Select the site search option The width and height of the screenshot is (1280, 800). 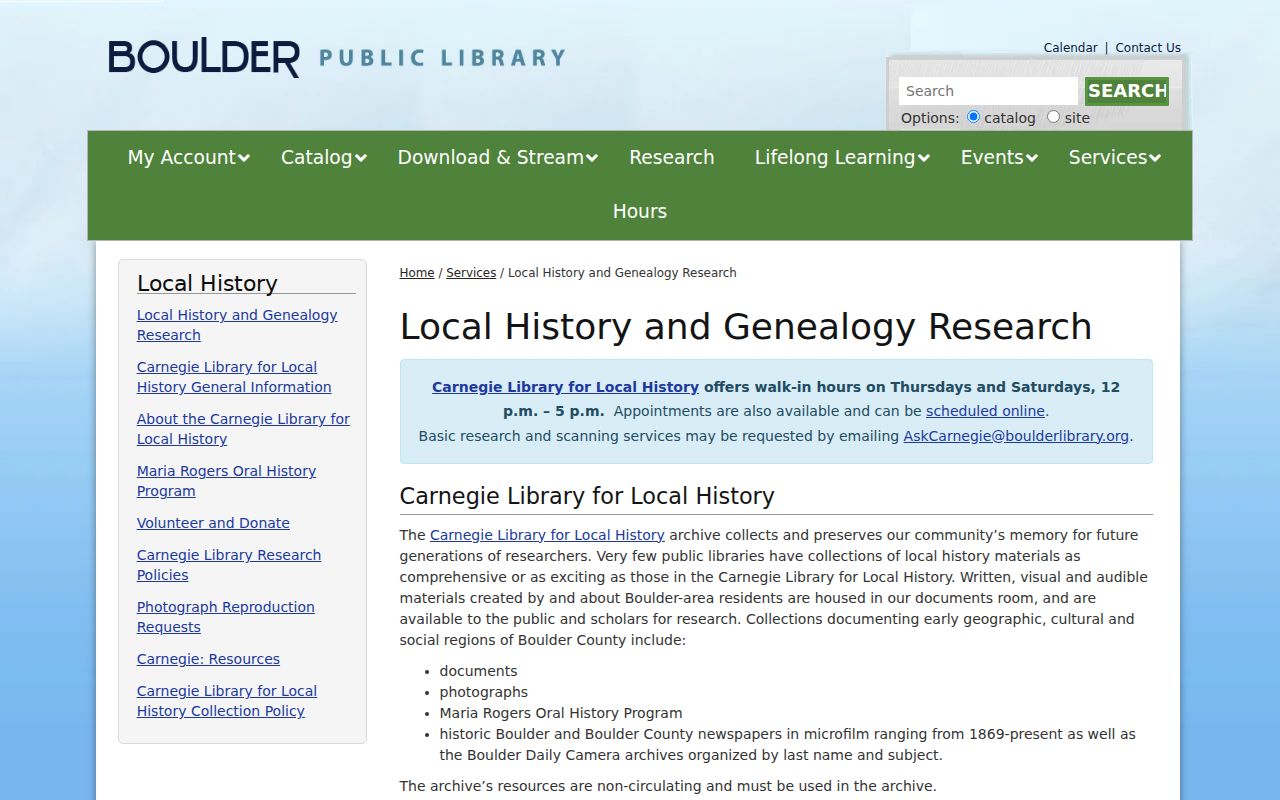pyautogui.click(x=1053, y=117)
